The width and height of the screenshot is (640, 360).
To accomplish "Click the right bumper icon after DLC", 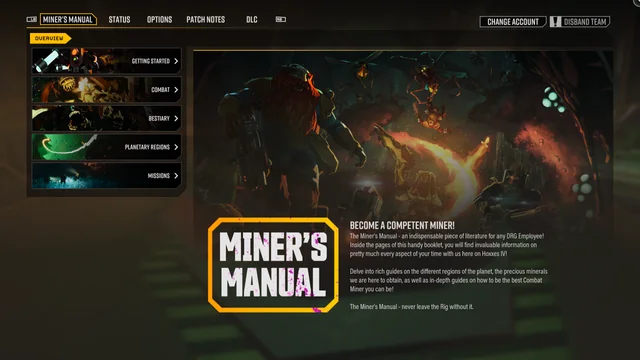I will [x=281, y=19].
